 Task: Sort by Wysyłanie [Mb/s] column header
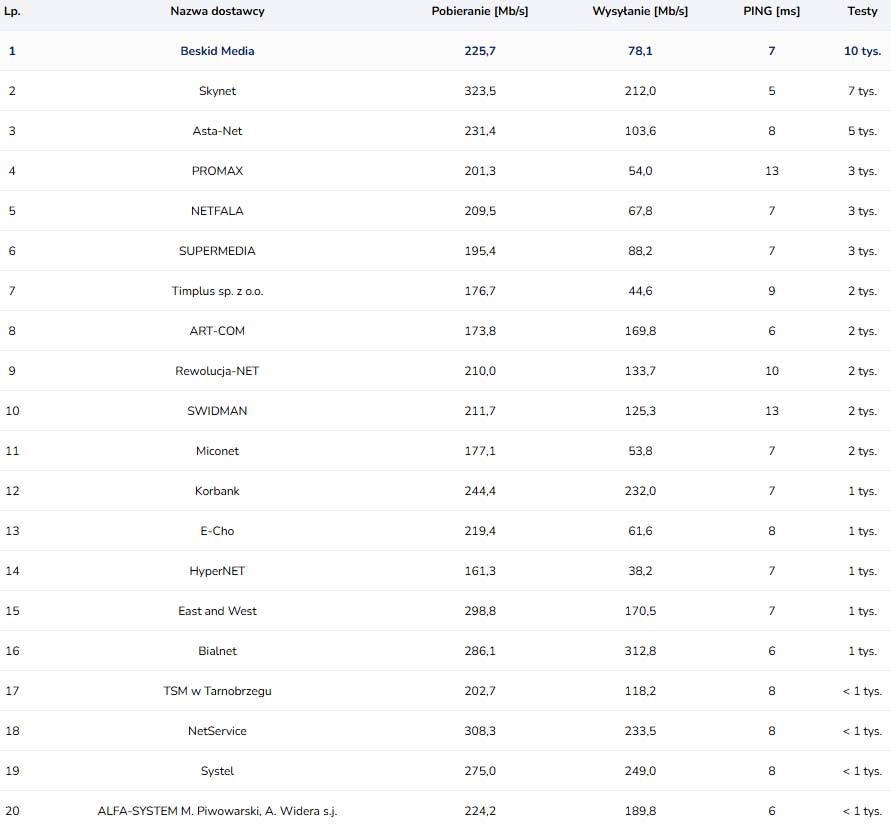click(x=640, y=11)
